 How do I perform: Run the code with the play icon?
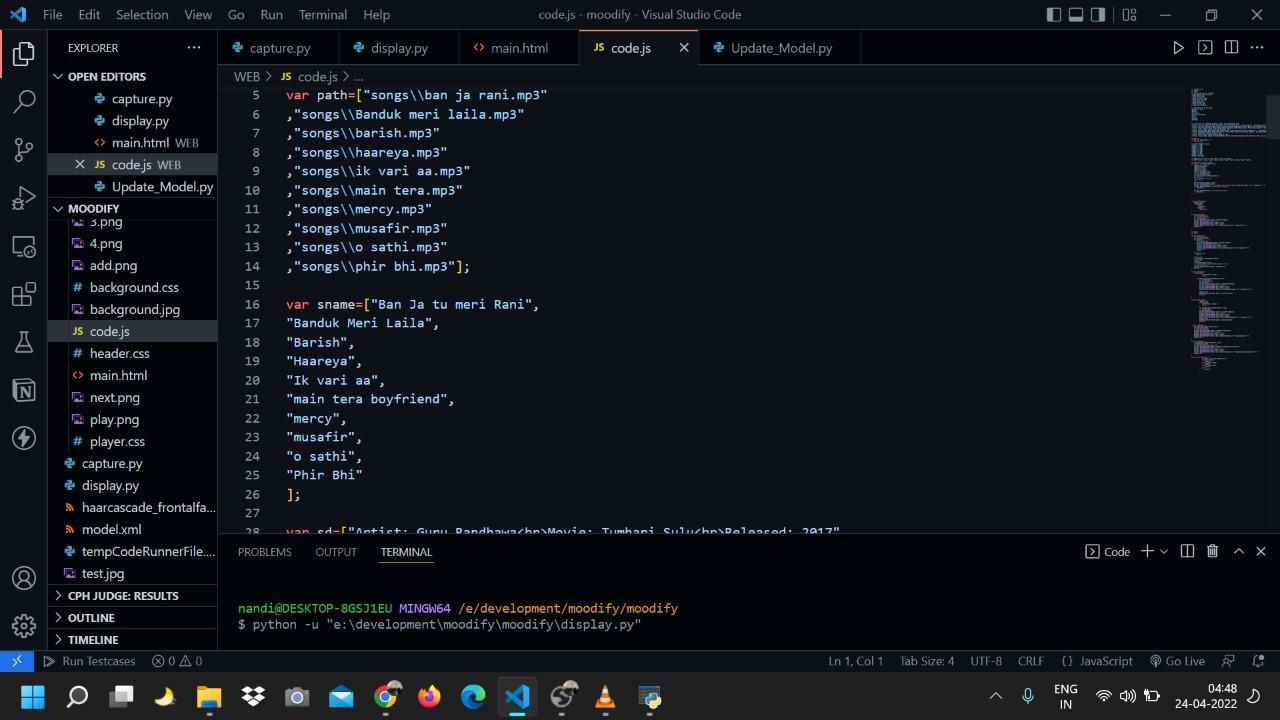[1178, 47]
